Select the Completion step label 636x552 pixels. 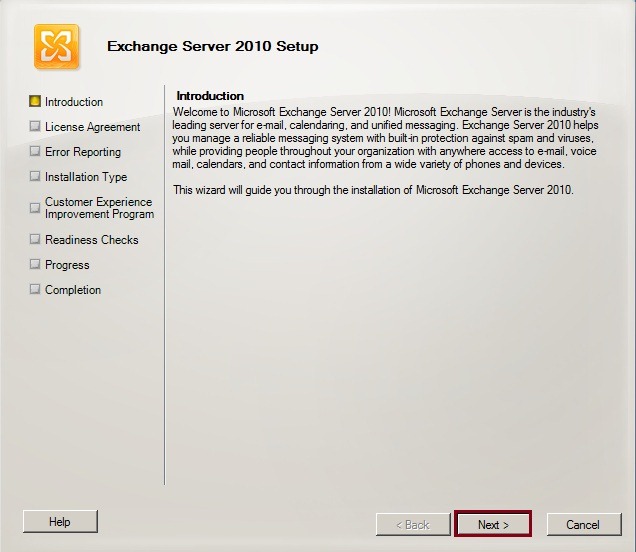[x=73, y=290]
